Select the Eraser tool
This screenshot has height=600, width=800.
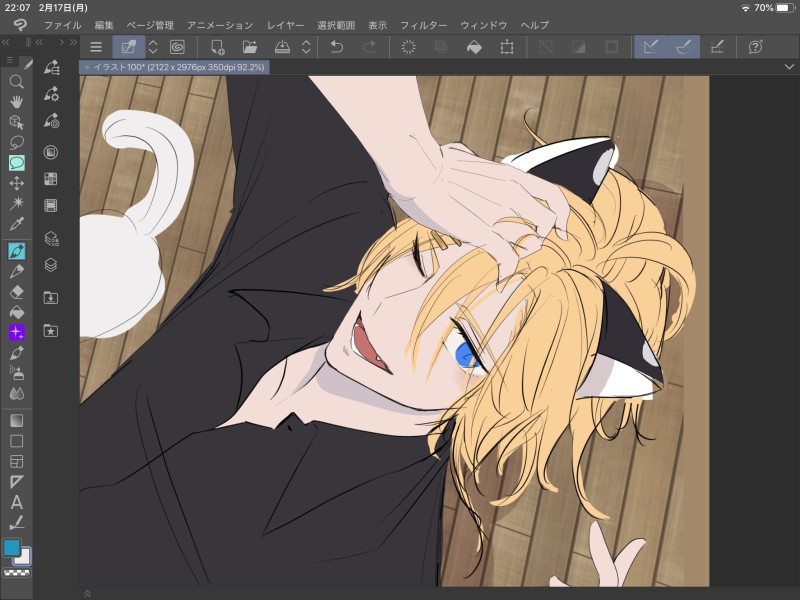click(16, 292)
